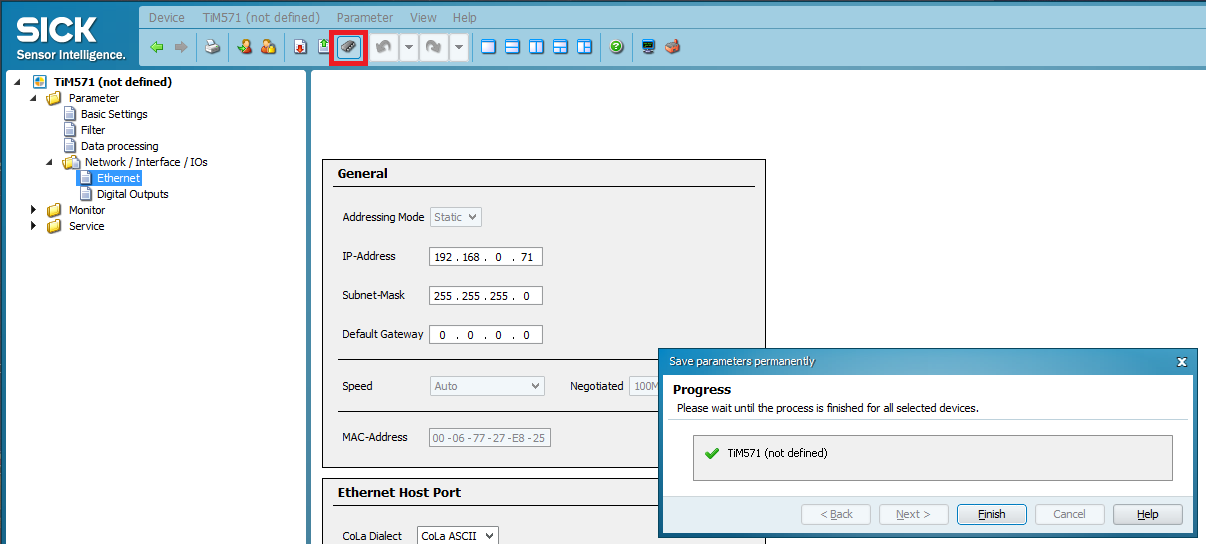Click the upload parameters icon with green arrow
Image resolution: width=1206 pixels, height=544 pixels.
323,47
